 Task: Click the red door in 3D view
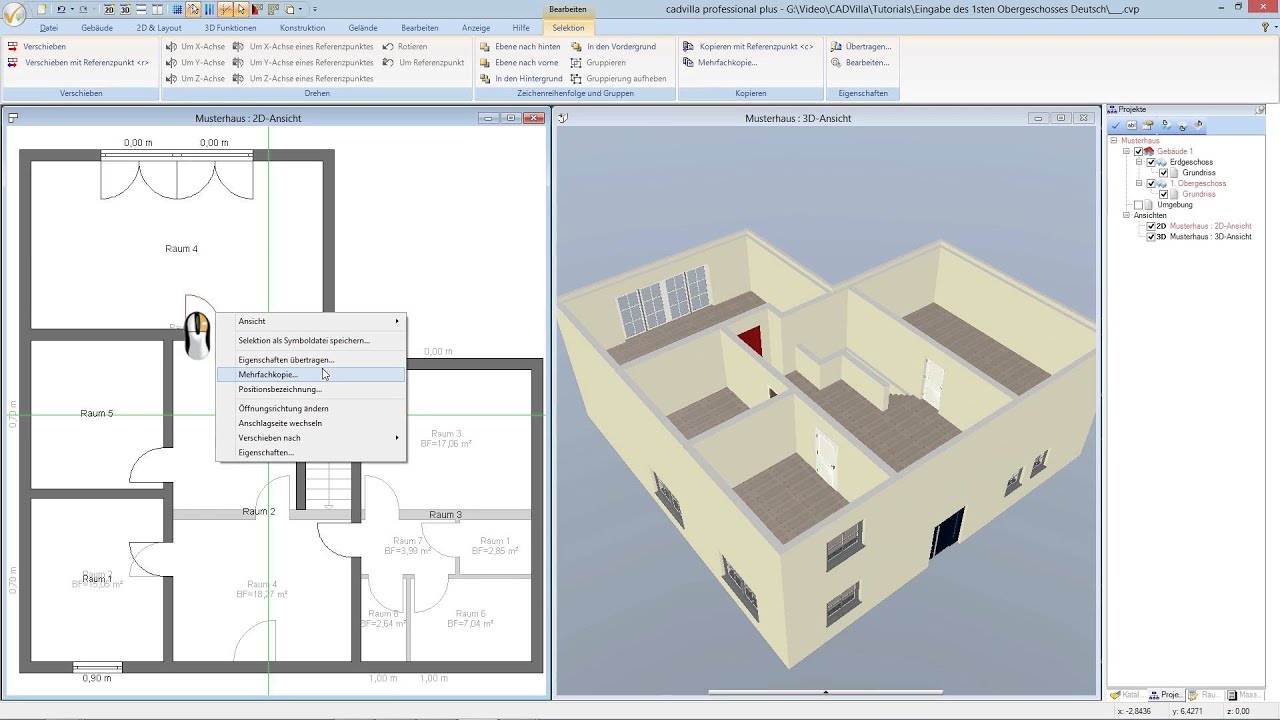tap(751, 341)
